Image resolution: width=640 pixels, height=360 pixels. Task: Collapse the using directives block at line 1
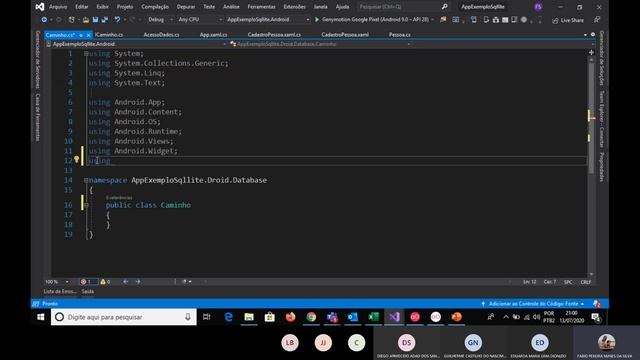click(x=86, y=53)
